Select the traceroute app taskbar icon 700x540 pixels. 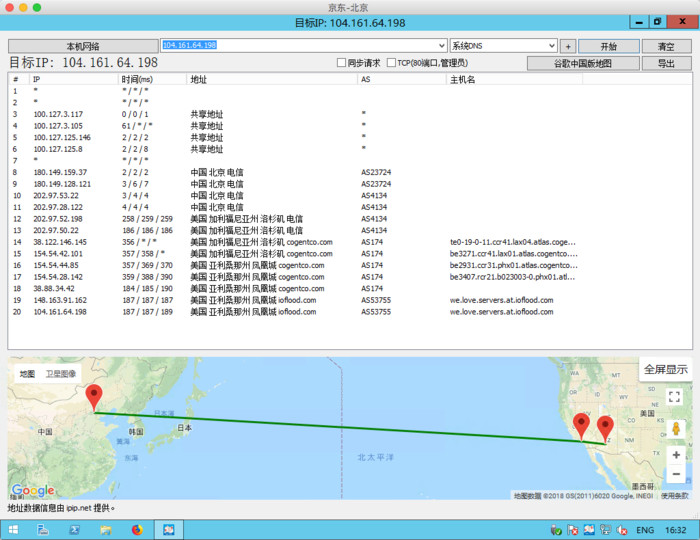tap(168, 530)
